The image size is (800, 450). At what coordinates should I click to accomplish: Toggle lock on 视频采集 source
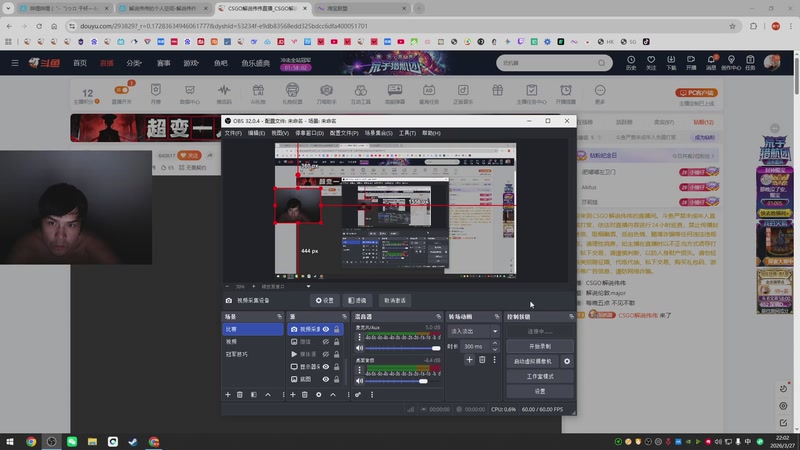coord(337,329)
